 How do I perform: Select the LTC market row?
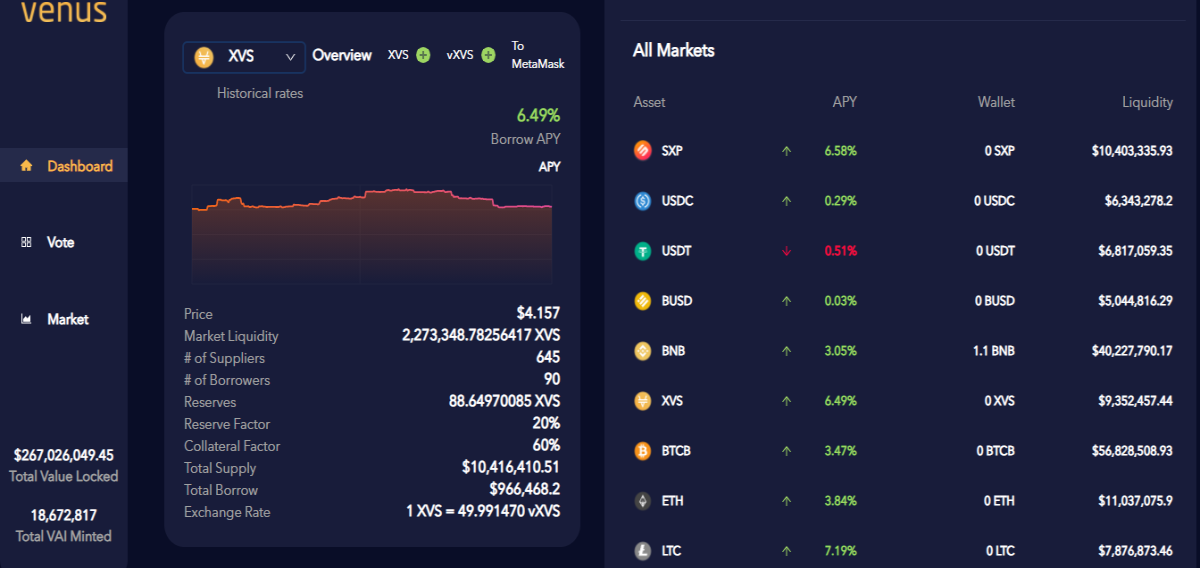click(x=903, y=551)
